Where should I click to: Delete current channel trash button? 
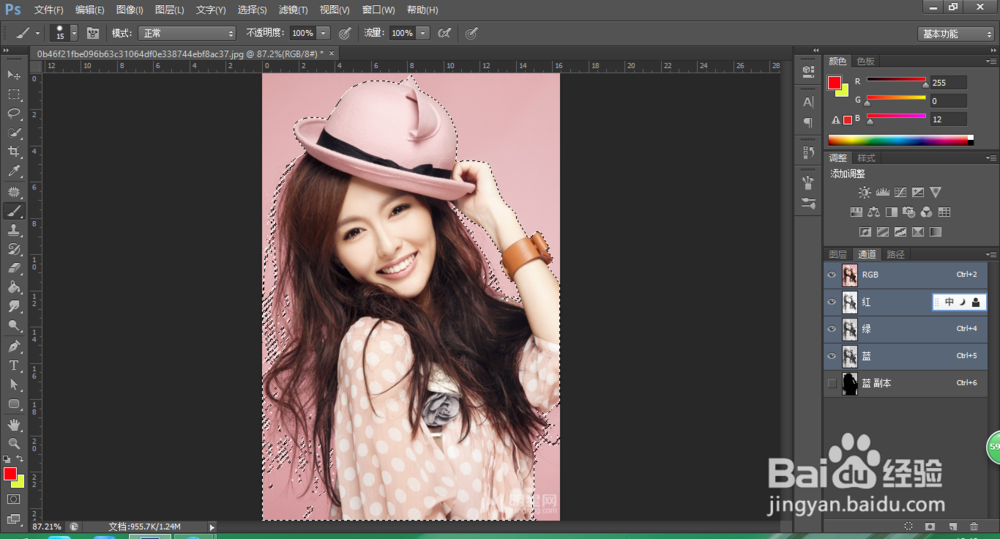974,526
